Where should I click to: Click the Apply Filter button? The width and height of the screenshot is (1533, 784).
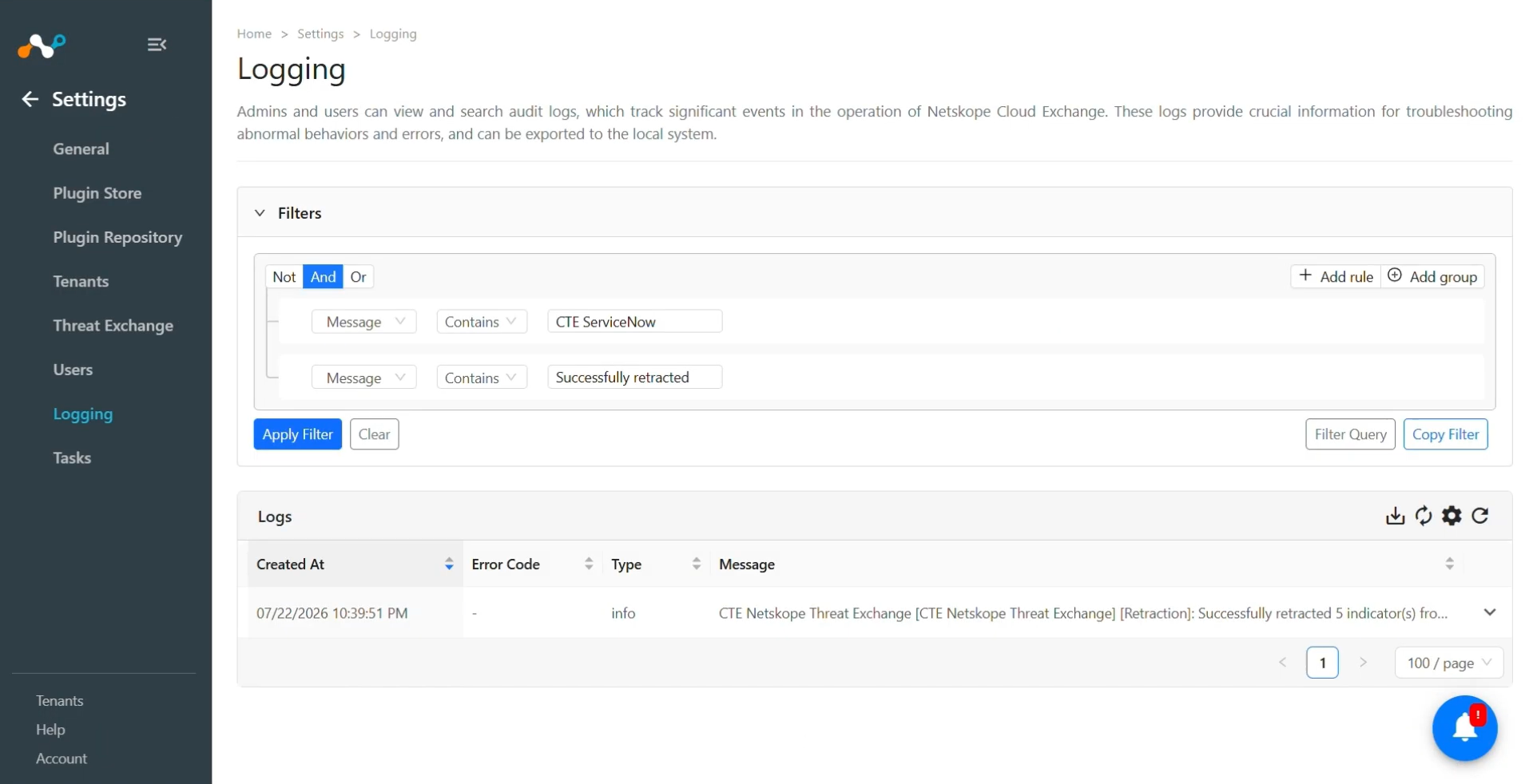298,434
